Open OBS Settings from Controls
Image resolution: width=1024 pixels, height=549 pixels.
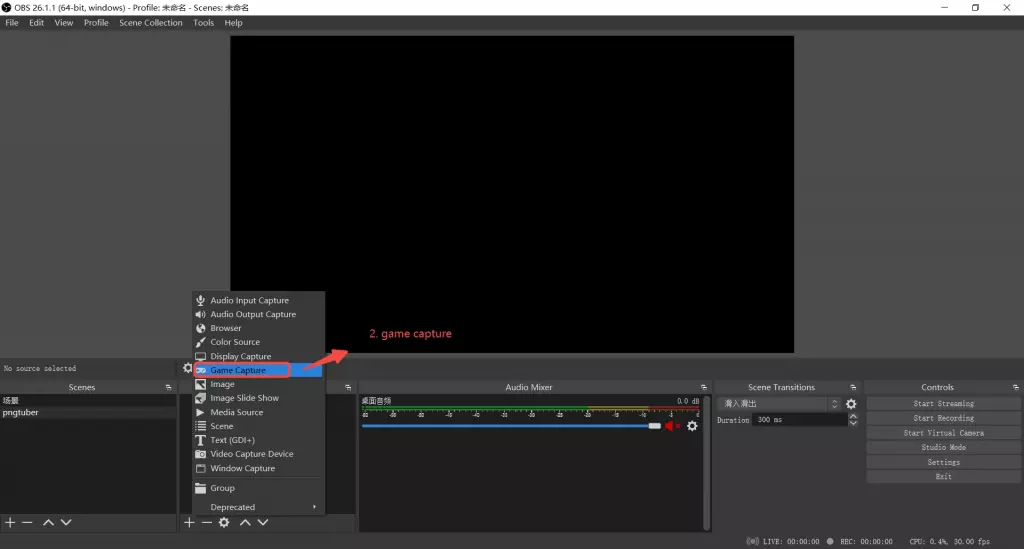point(943,463)
